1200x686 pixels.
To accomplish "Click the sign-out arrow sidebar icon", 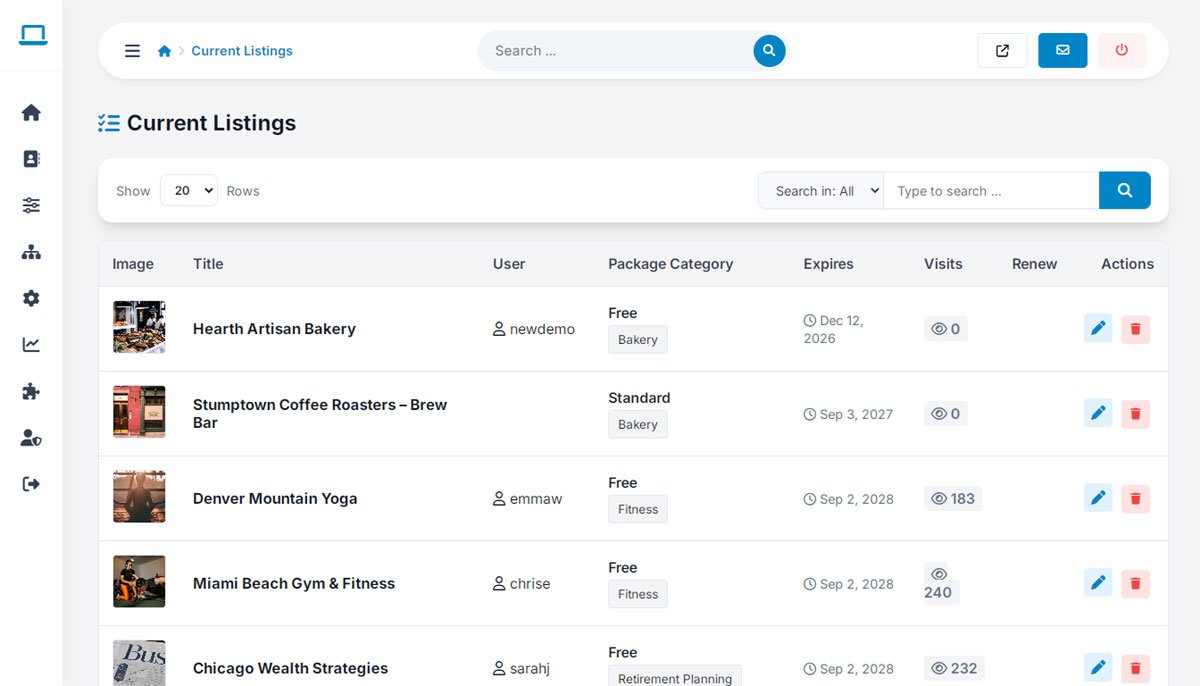I will point(31,484).
